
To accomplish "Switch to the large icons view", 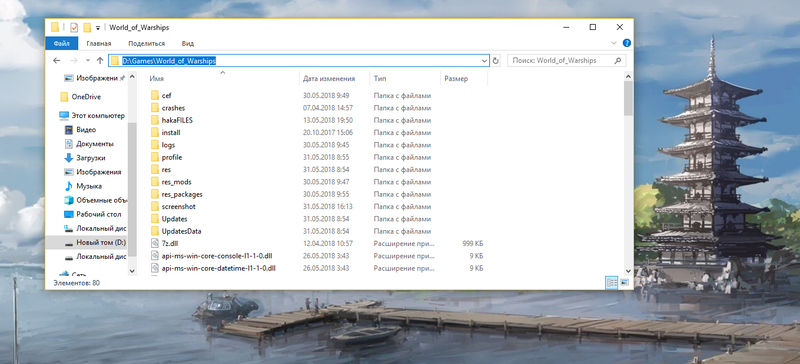I will pyautogui.click(x=624, y=282).
